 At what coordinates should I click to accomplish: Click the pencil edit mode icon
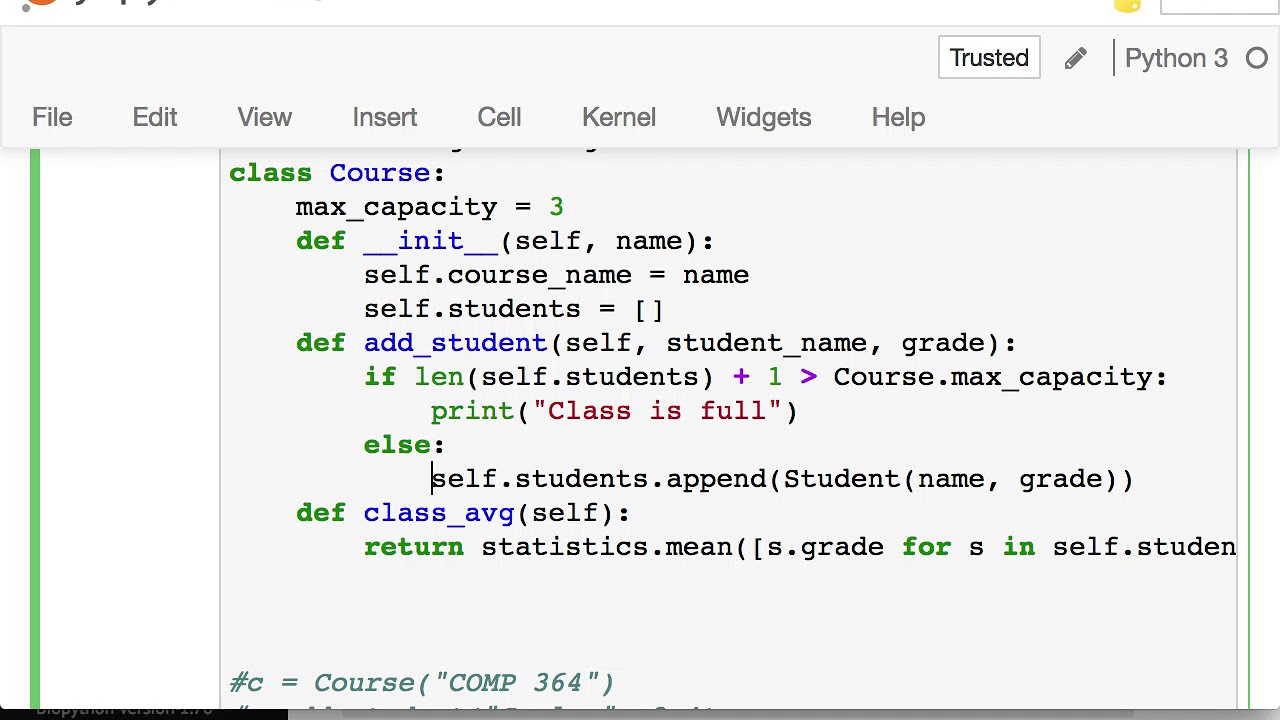1075,59
